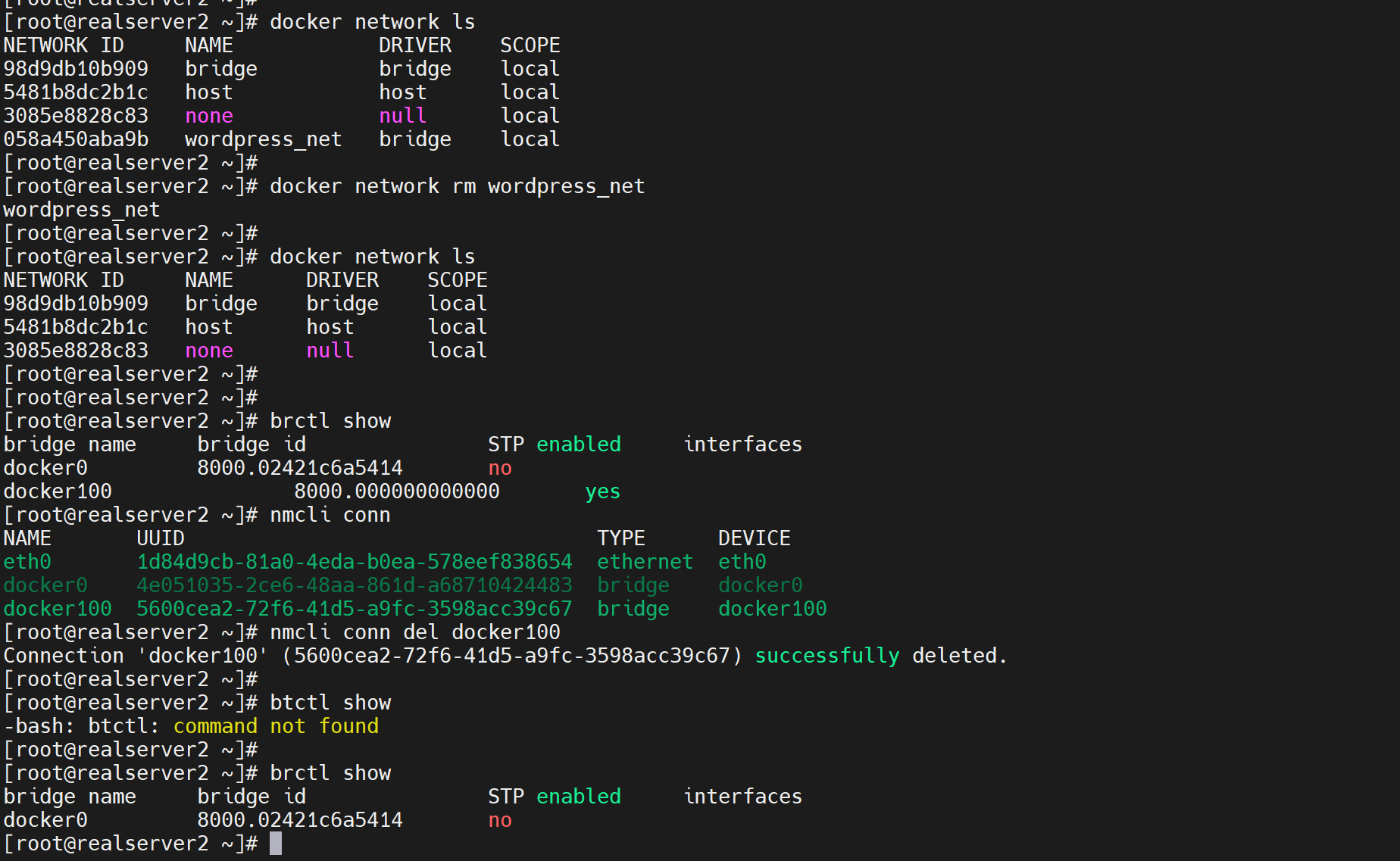Click the docker100 name in the brctl output
The width and height of the screenshot is (1400, 861).
58,491
